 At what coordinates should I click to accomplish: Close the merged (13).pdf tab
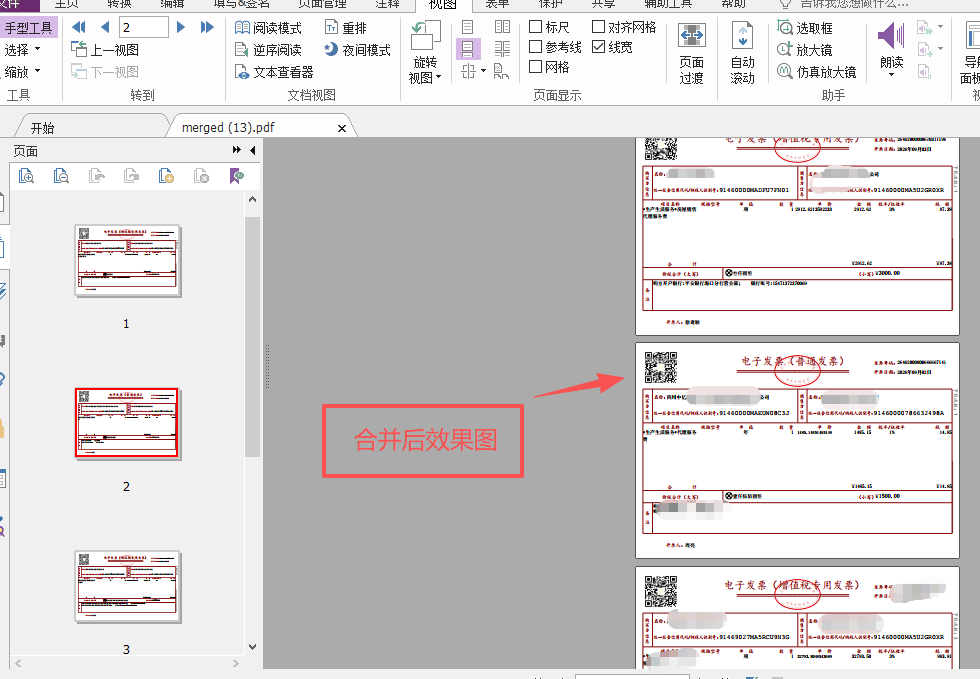[x=342, y=128]
